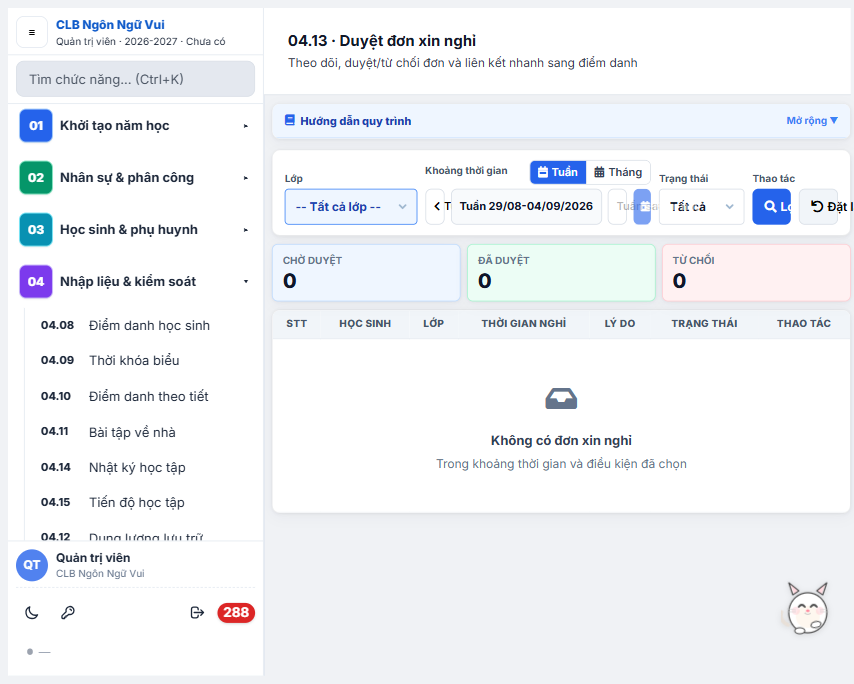Open 04.14 Nhật ký học tập
Viewport: 854px width, 684px height.
[x=141, y=467]
